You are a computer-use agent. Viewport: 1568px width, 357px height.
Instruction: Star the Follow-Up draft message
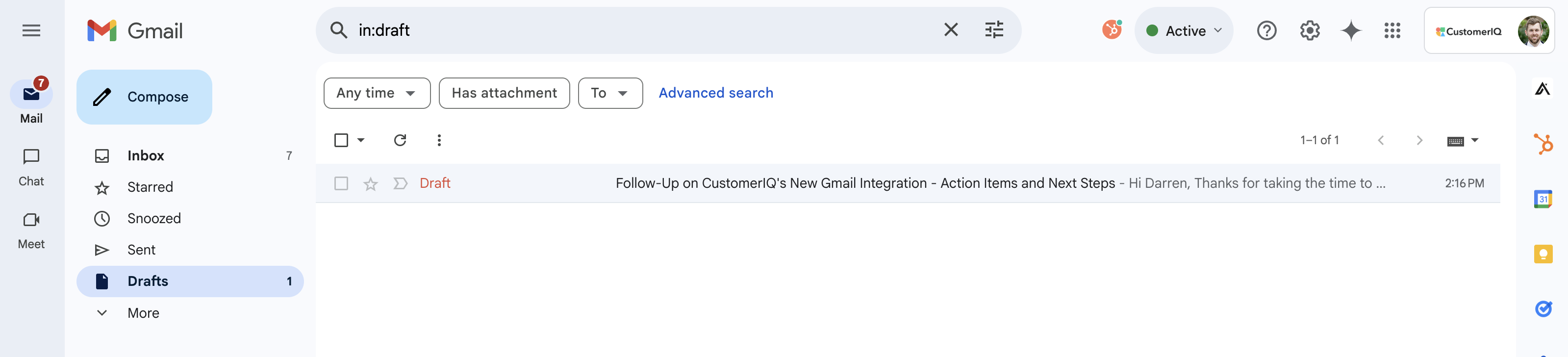tap(370, 183)
